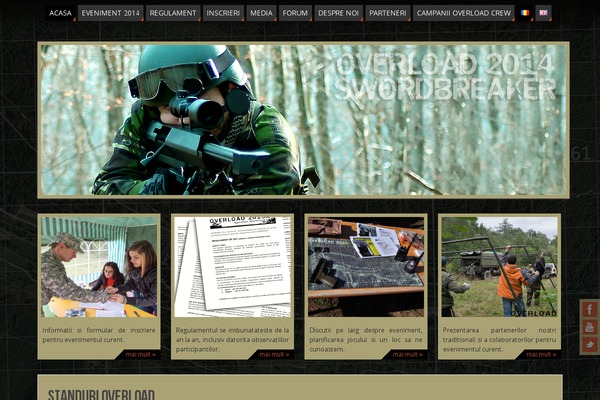Viewport: 600px width, 400px height.
Task: Click text 'Informatii si formular de inscriere'
Action: (99, 330)
